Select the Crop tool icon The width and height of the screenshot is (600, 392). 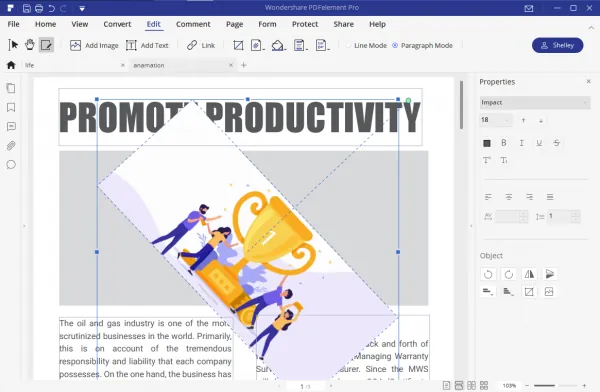point(238,45)
